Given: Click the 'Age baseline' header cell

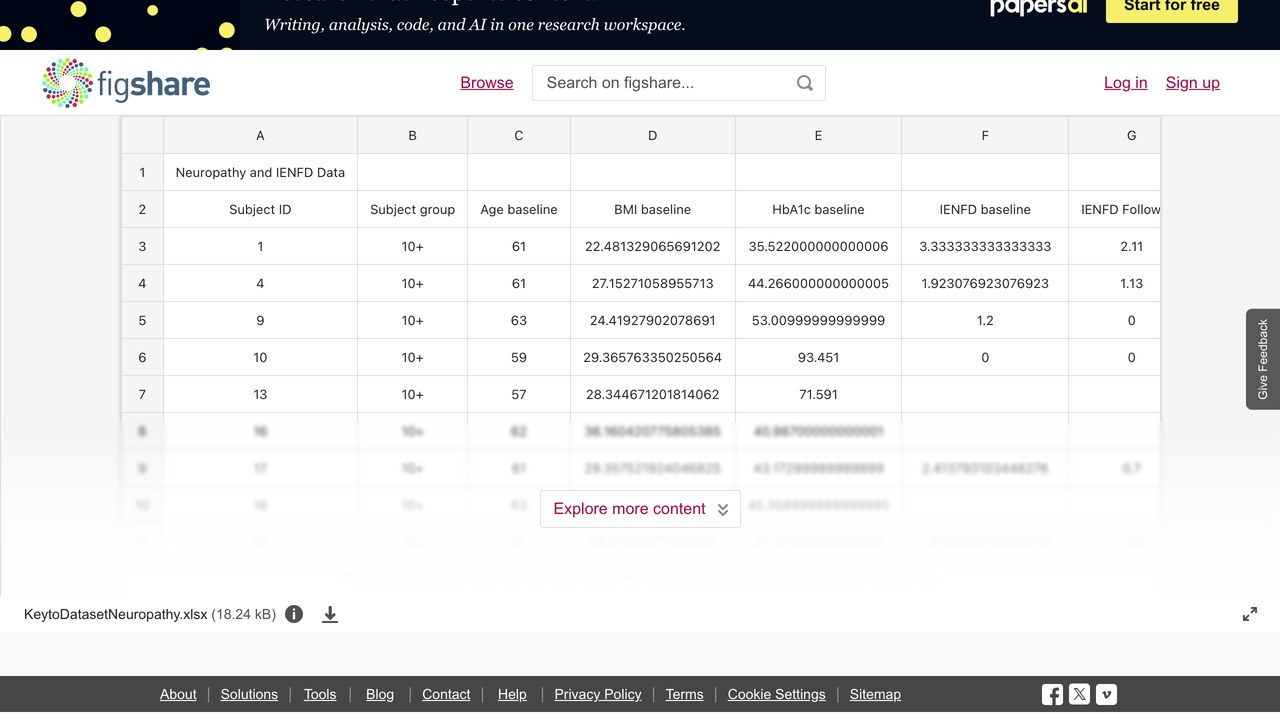Looking at the screenshot, I should 519,209.
